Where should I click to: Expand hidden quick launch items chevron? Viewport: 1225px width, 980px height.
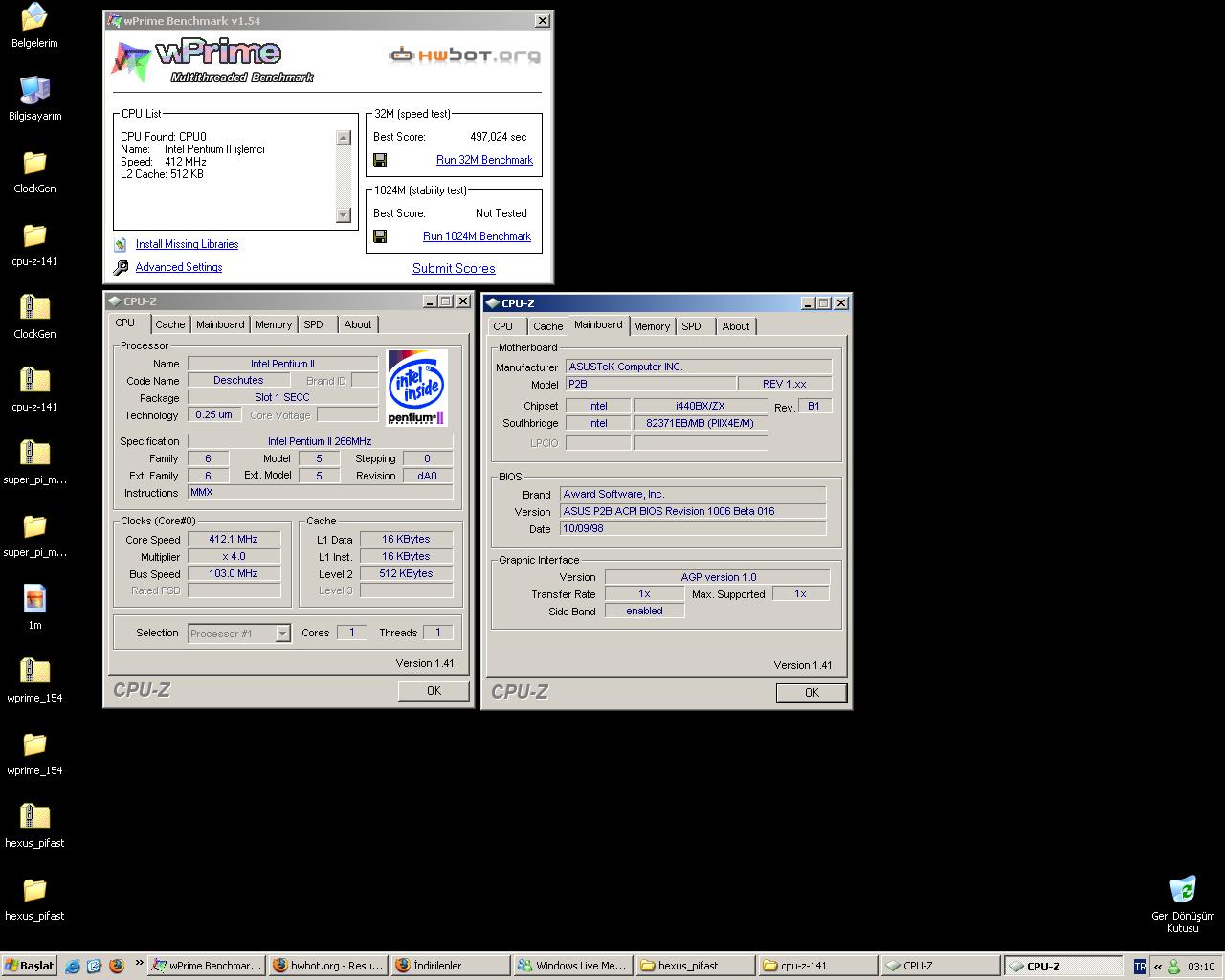(x=140, y=963)
